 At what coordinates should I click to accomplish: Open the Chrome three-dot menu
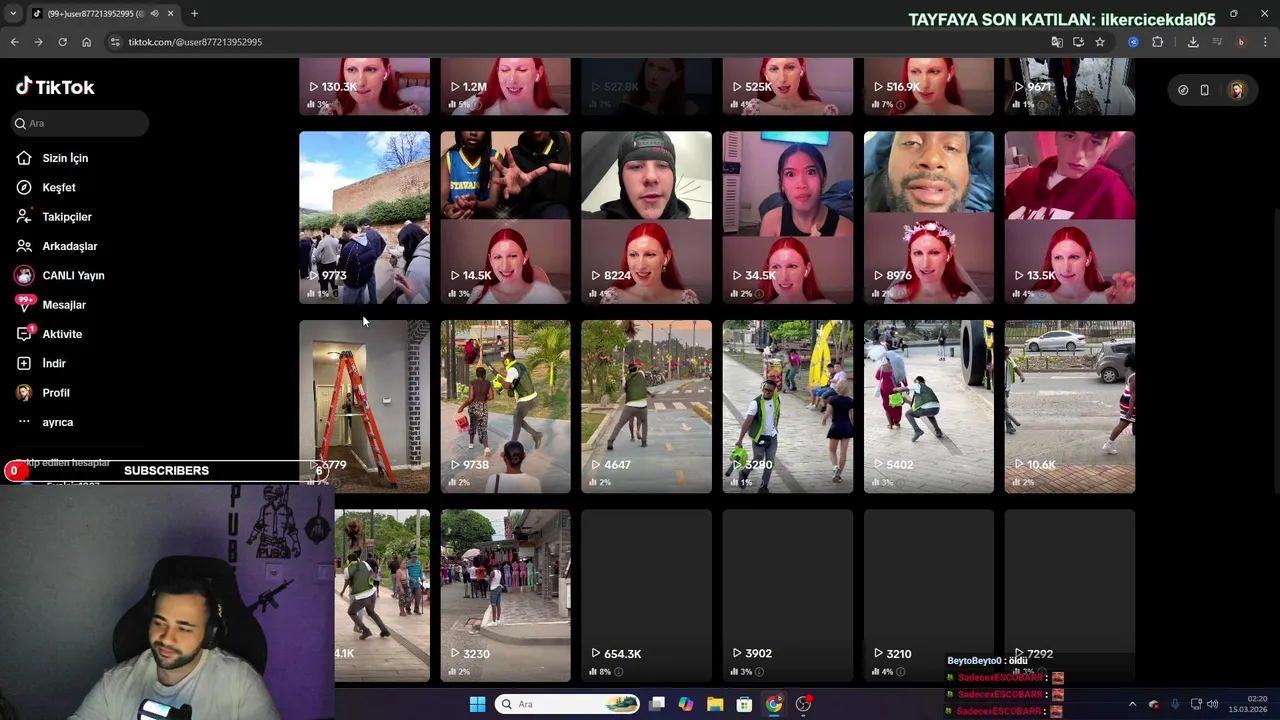point(1266,42)
